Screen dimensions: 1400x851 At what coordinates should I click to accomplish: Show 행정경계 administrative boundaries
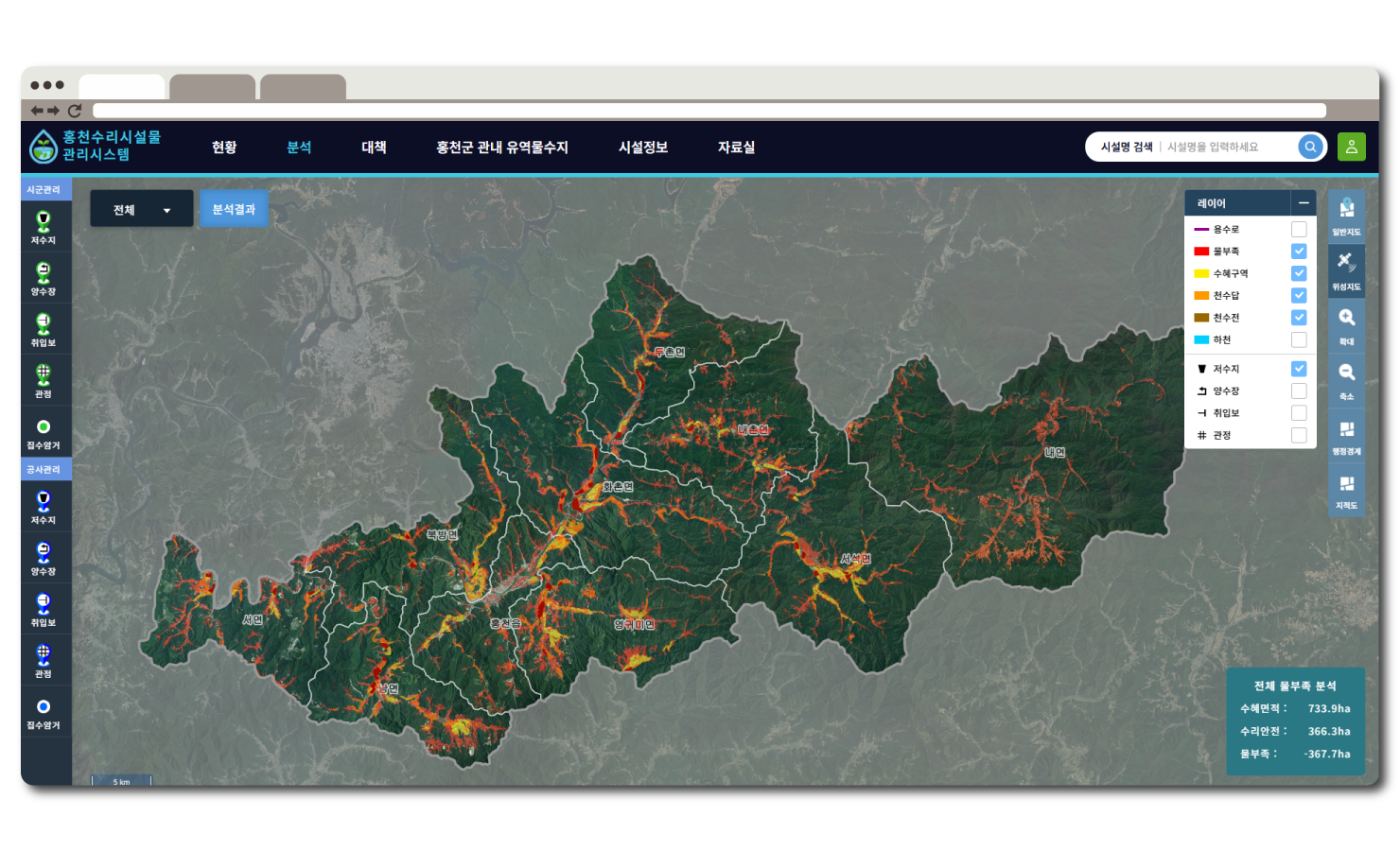[x=1346, y=434]
